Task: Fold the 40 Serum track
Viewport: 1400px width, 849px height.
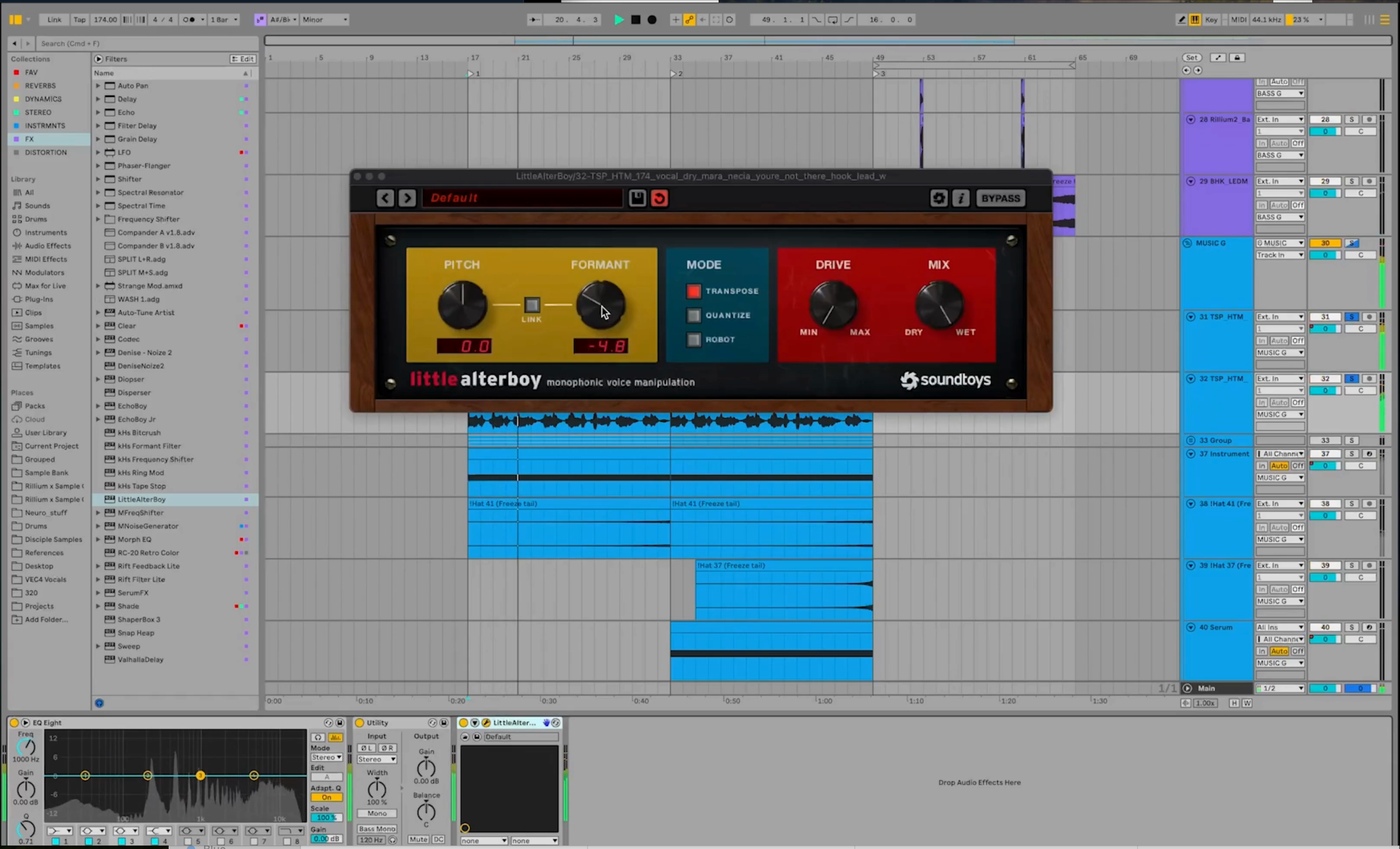Action: [x=1190, y=627]
